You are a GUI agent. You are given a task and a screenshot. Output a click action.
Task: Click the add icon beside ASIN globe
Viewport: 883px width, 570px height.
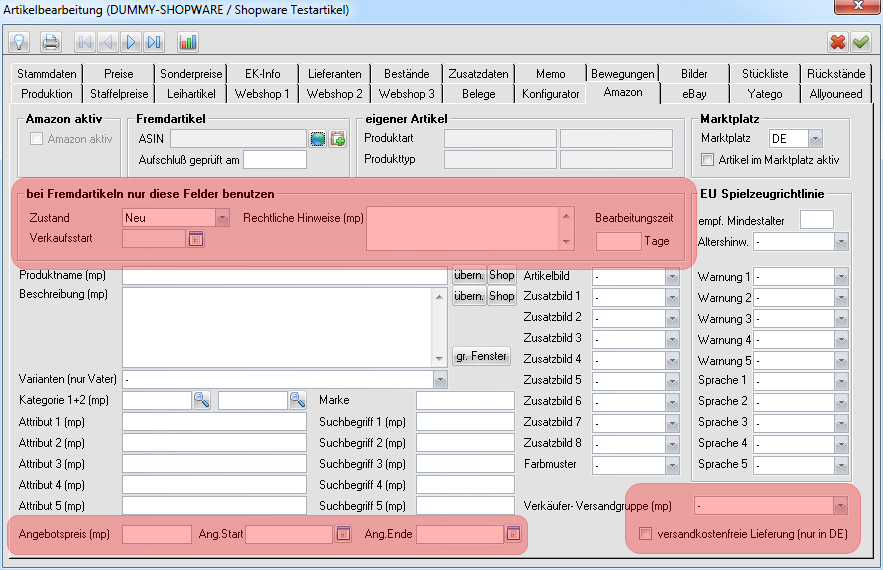(x=338, y=139)
